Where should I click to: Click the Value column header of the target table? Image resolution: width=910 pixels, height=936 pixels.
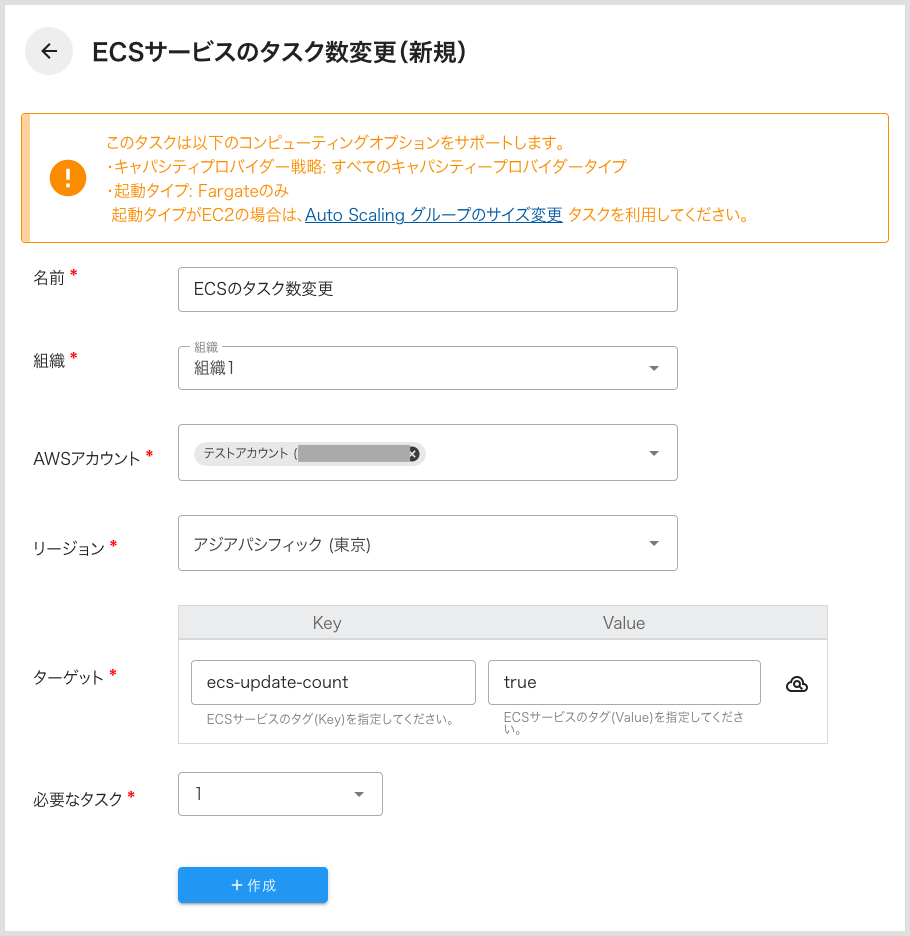[624, 622]
